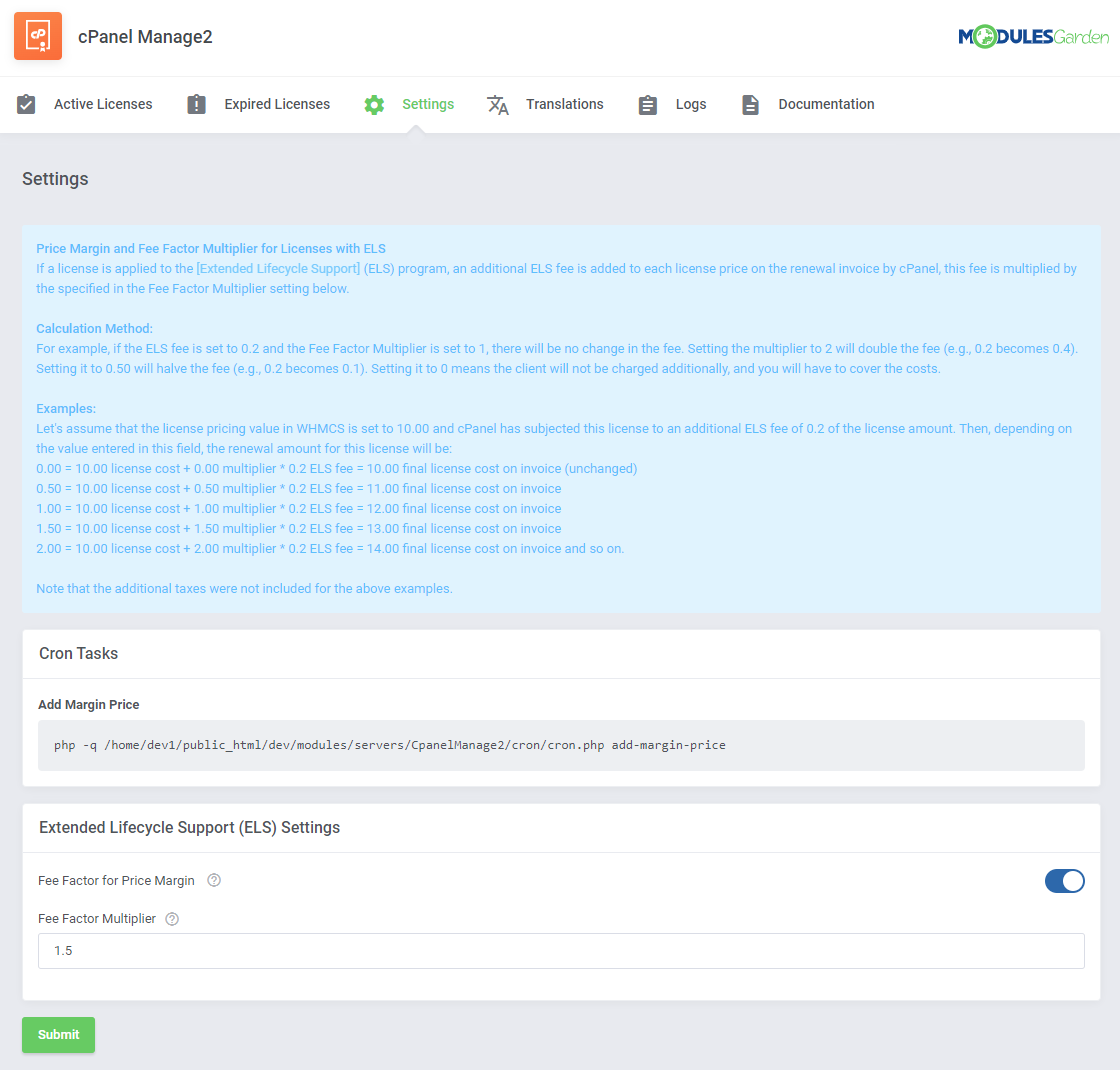Click the Extended Lifecycle Support (ELS) Settings heading
Screen dimensions: 1120x1070
pyautogui.click(x=189, y=827)
